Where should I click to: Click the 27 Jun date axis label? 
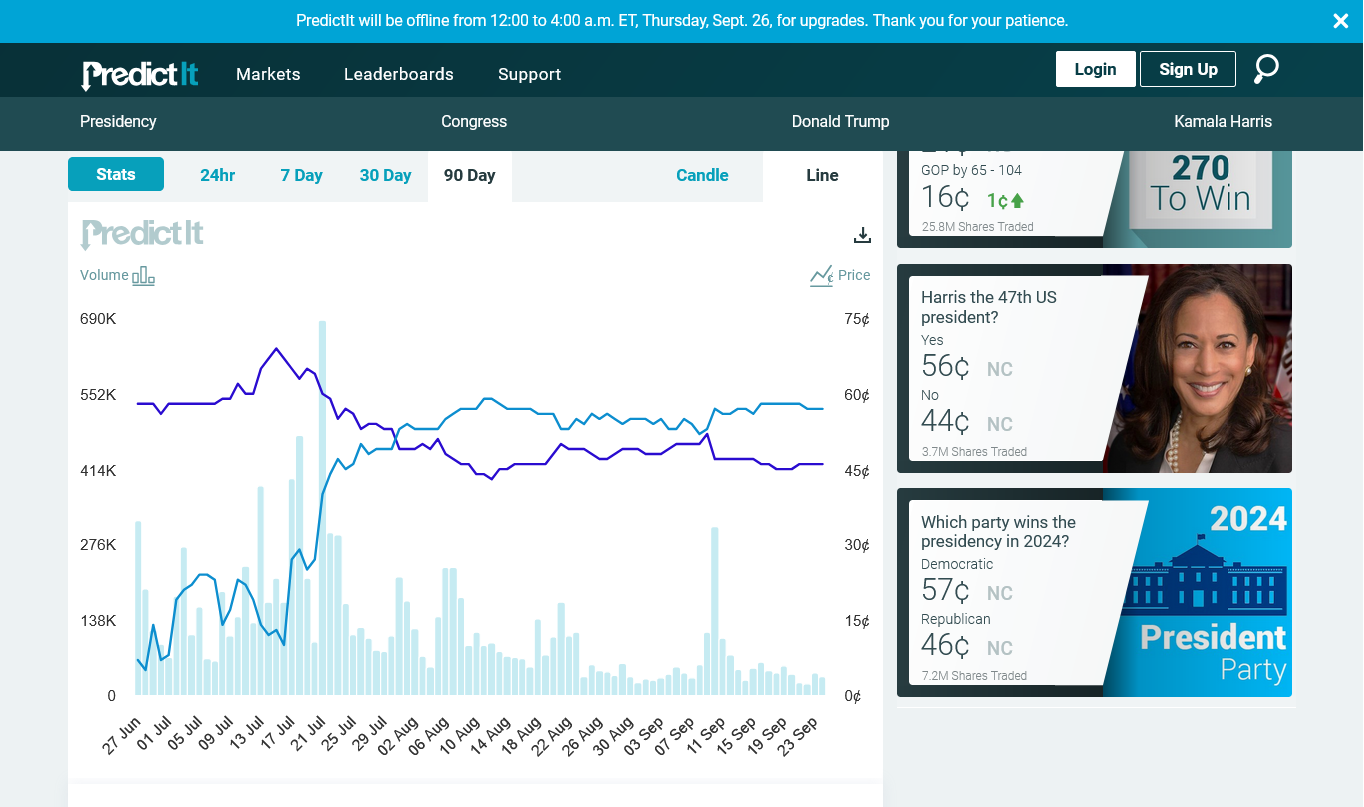(x=122, y=736)
